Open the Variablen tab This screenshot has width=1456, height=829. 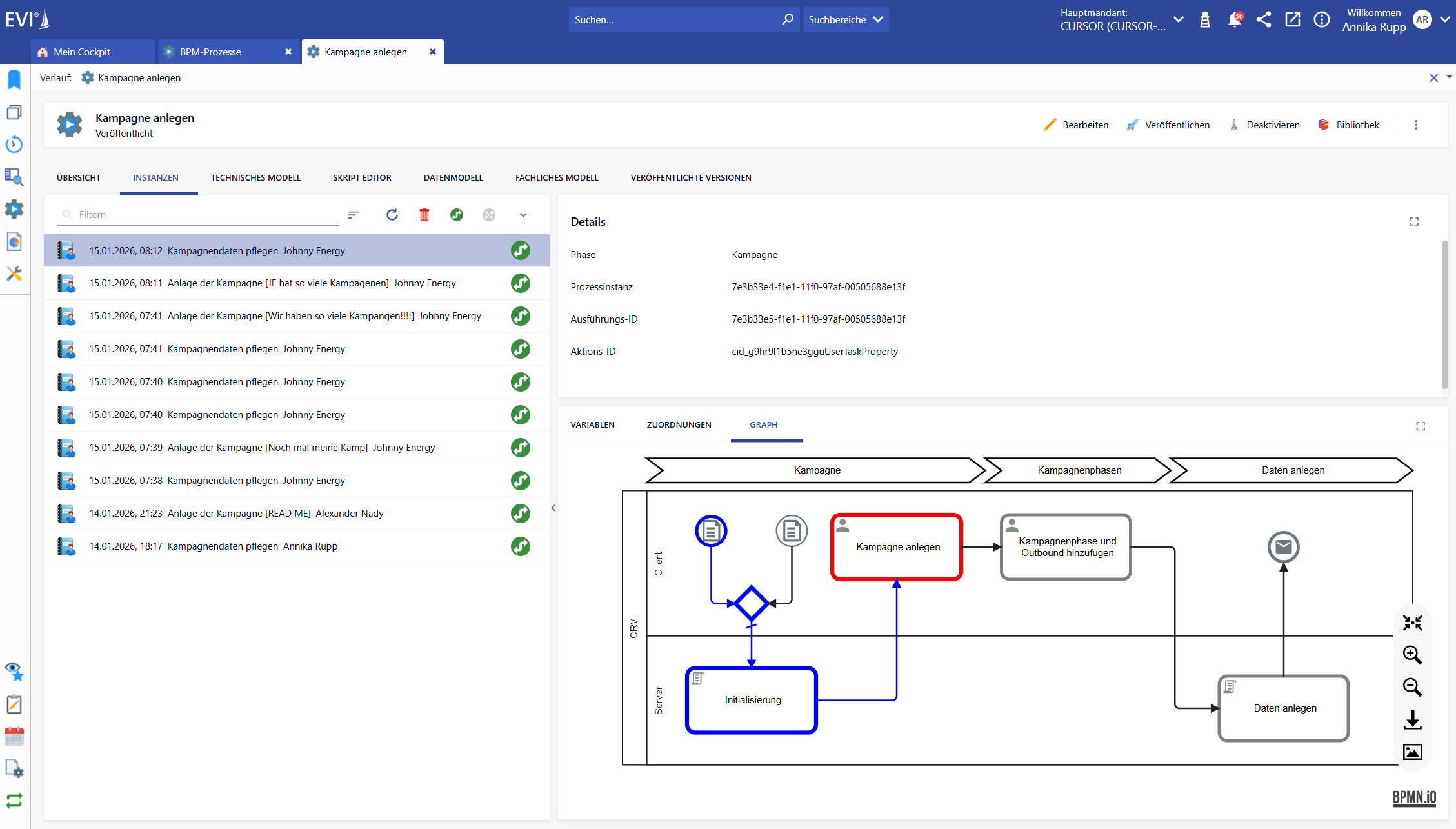coord(592,425)
